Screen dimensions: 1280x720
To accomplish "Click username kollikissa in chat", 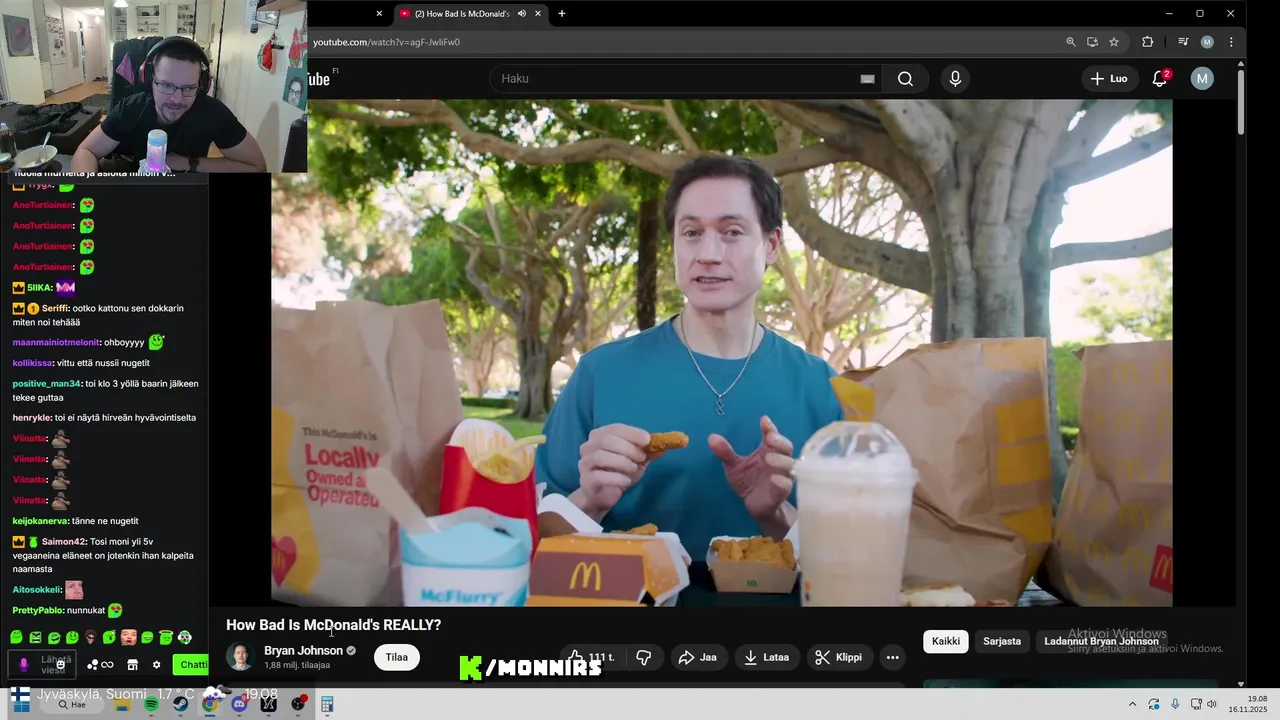I will click(x=32, y=363).
